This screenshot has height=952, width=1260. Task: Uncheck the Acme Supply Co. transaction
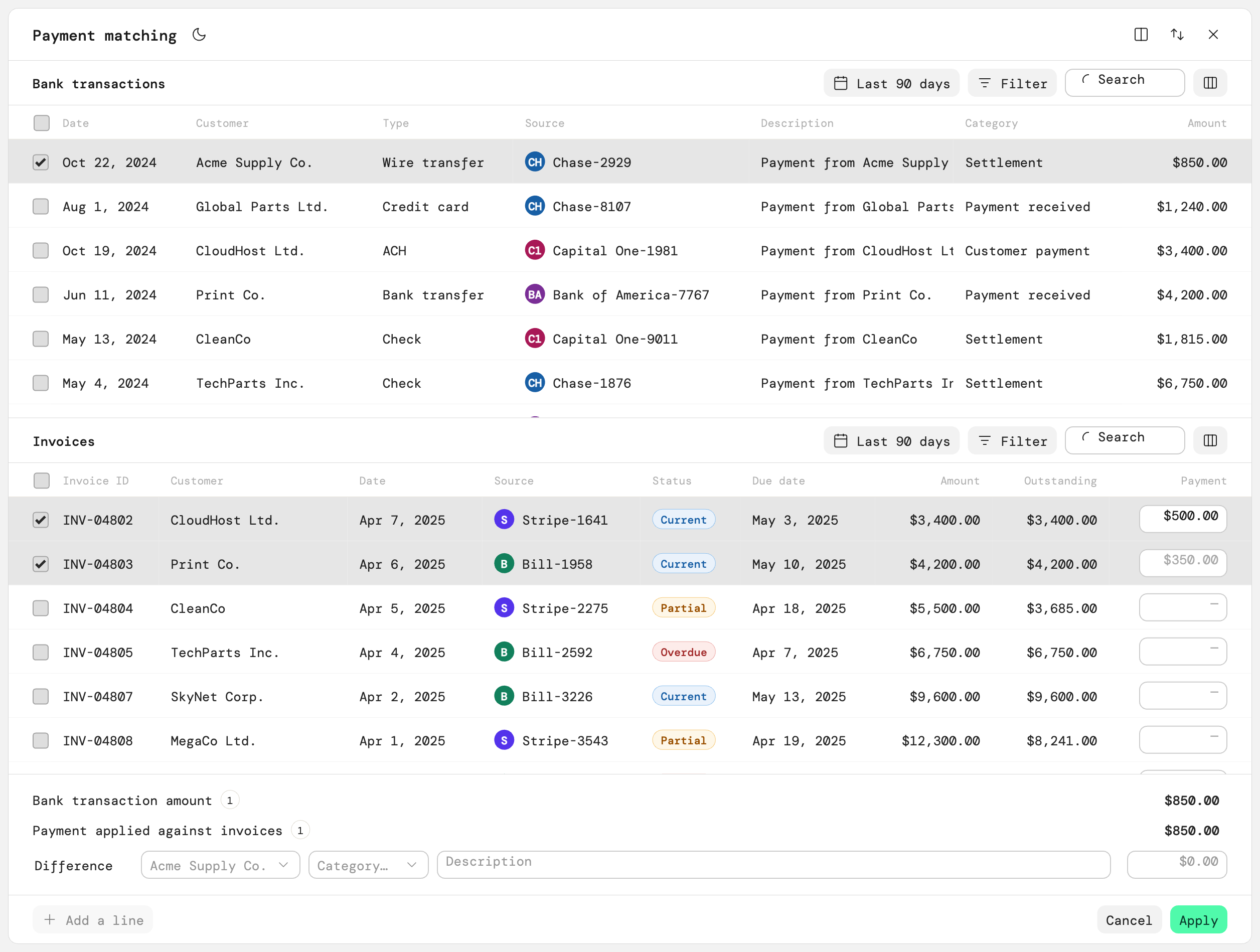pos(41,163)
